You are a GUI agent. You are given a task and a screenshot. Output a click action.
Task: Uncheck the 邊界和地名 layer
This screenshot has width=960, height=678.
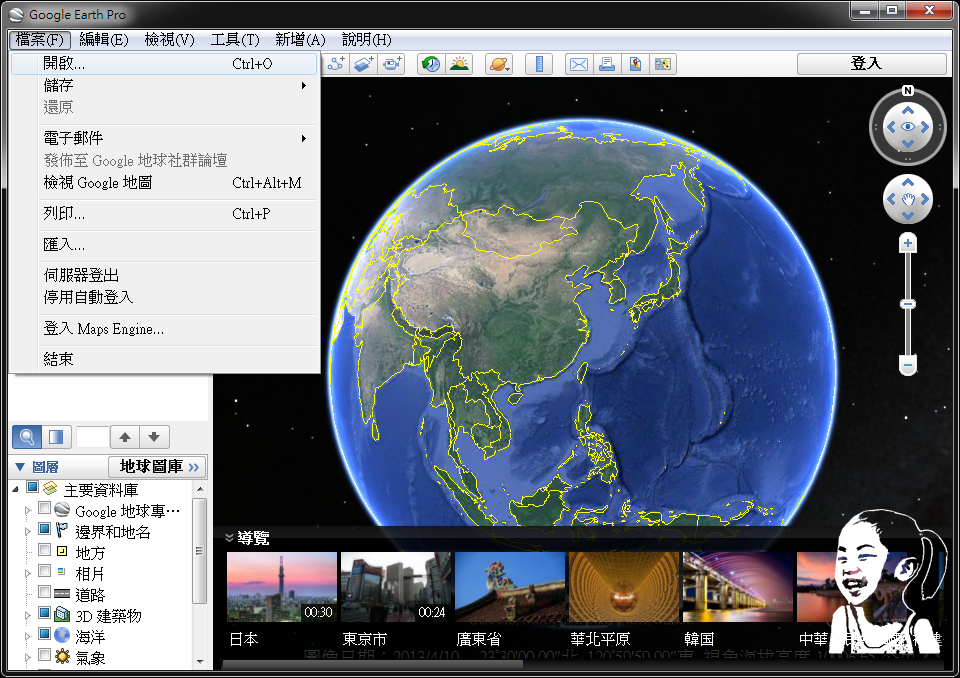[44, 529]
